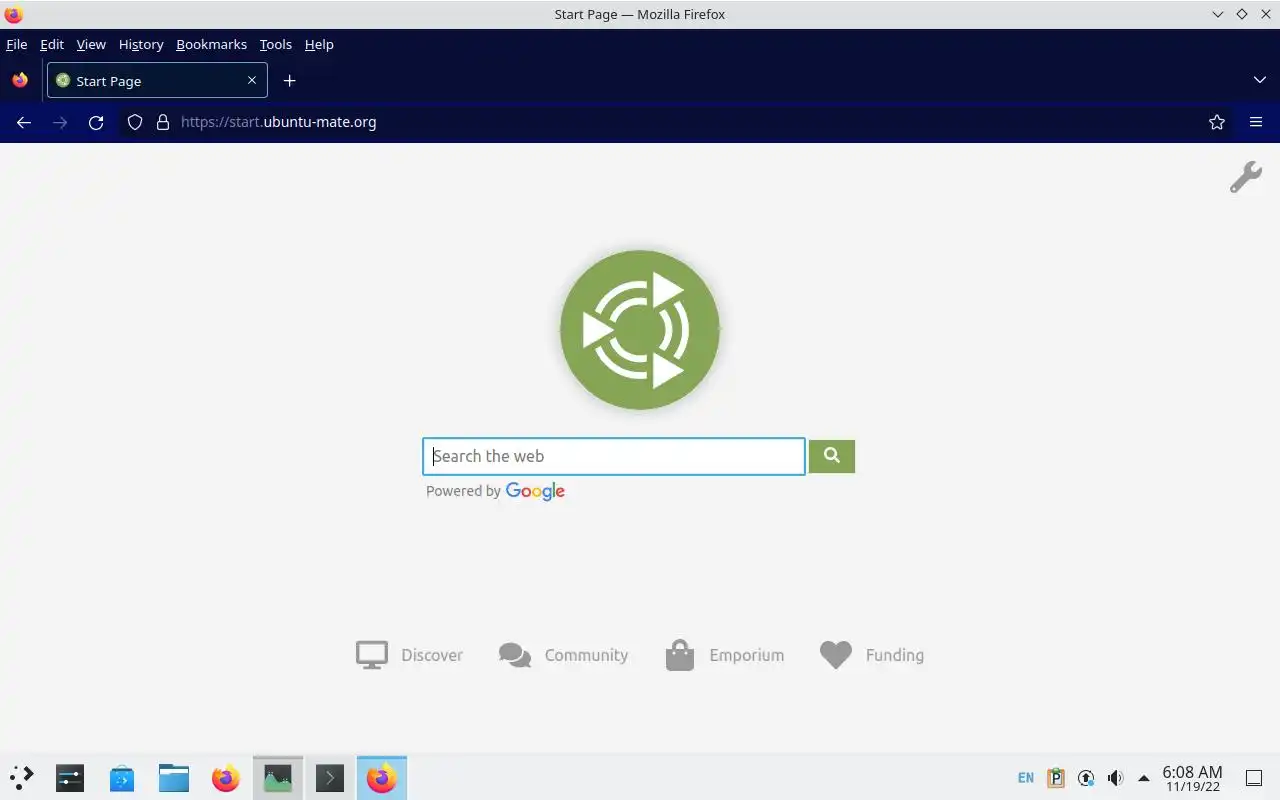Open the Community link

tap(586, 655)
